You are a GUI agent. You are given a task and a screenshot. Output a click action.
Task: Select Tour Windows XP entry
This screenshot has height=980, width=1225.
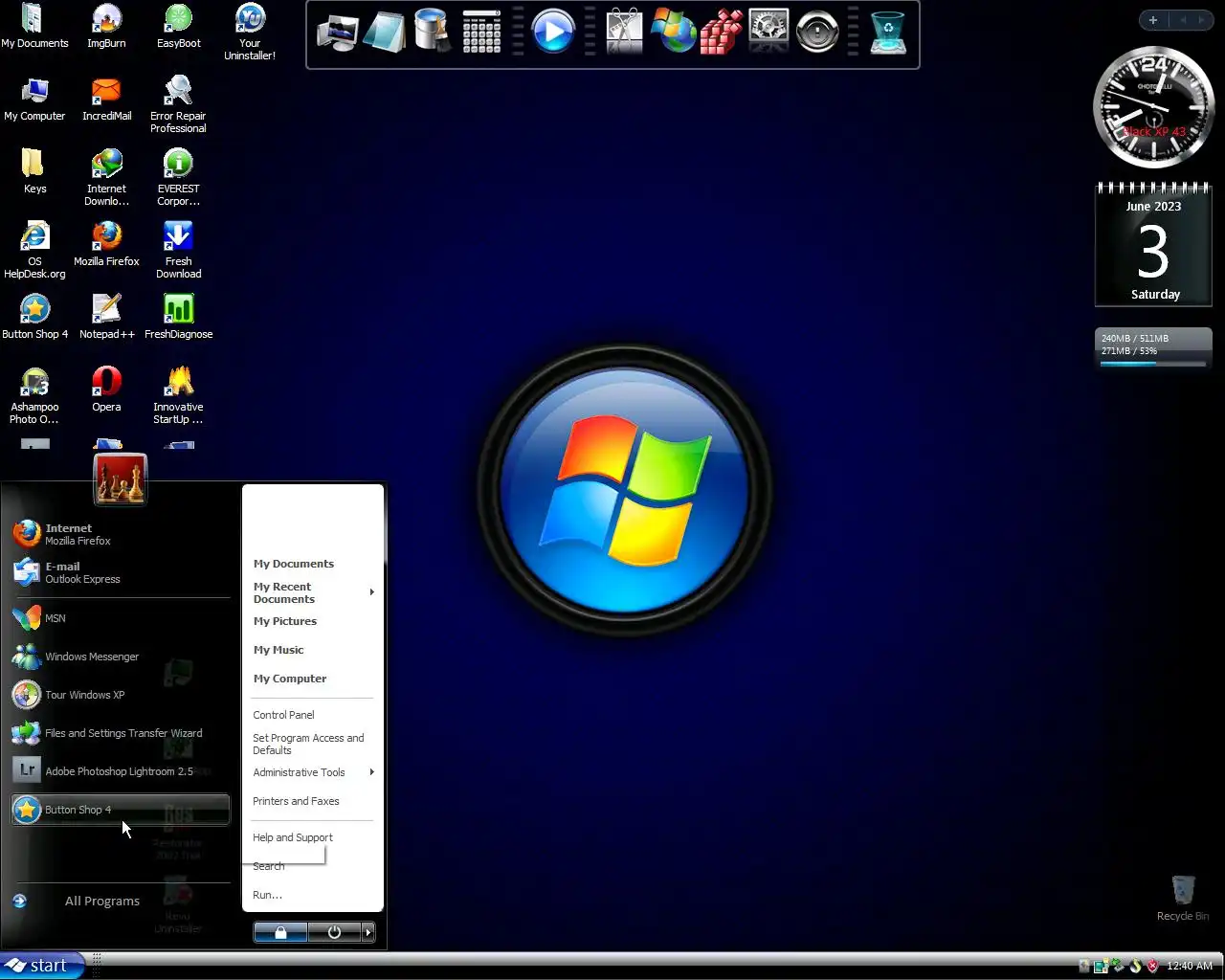point(120,695)
